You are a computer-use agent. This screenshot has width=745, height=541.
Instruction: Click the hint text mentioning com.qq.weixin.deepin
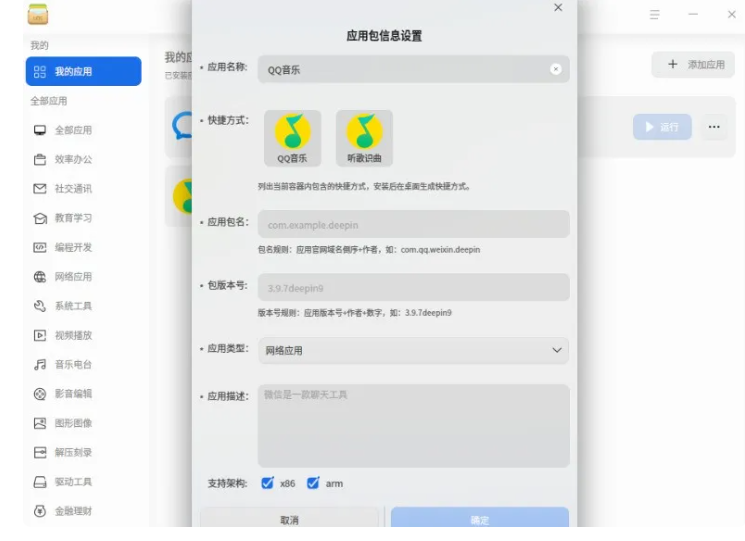coord(369,250)
